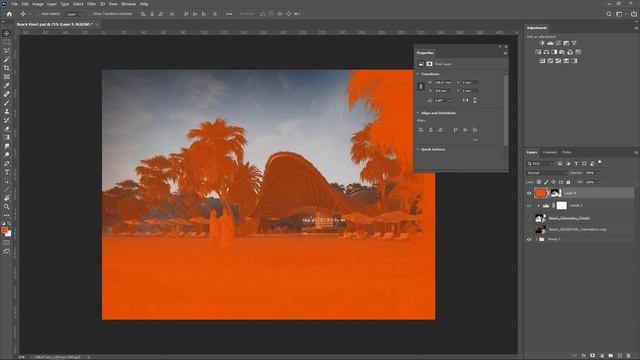Screen dimensions: 640x360
Task: Switch to the Channels tab
Action: point(549,152)
